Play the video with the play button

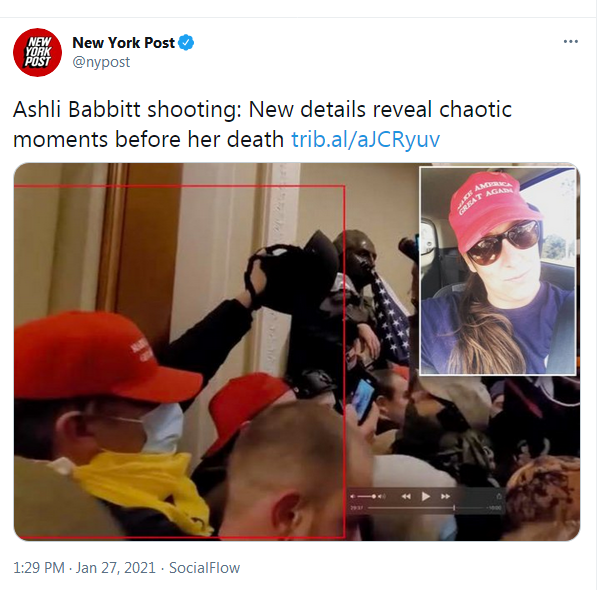pos(426,496)
